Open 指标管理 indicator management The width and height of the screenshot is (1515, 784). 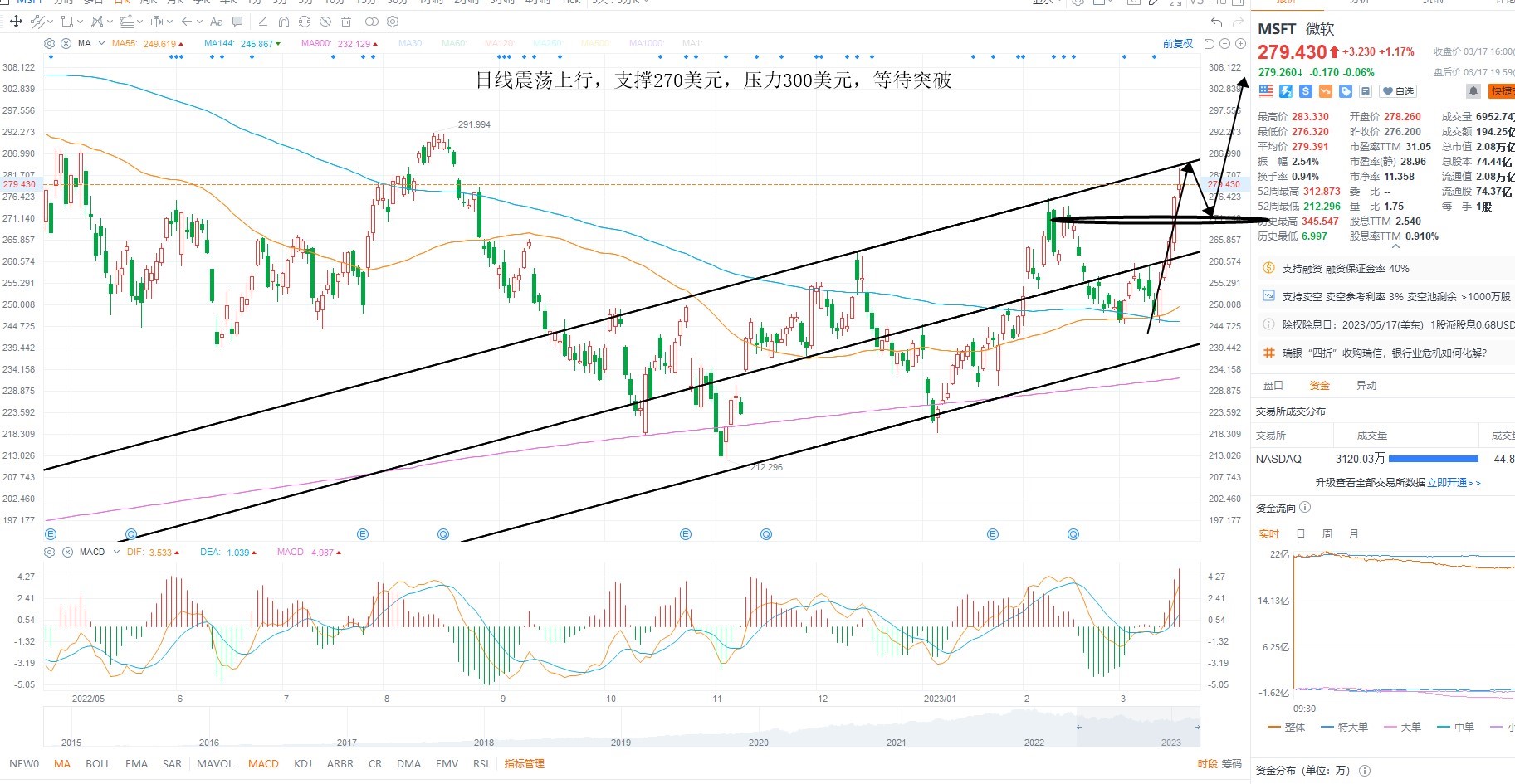(x=524, y=764)
